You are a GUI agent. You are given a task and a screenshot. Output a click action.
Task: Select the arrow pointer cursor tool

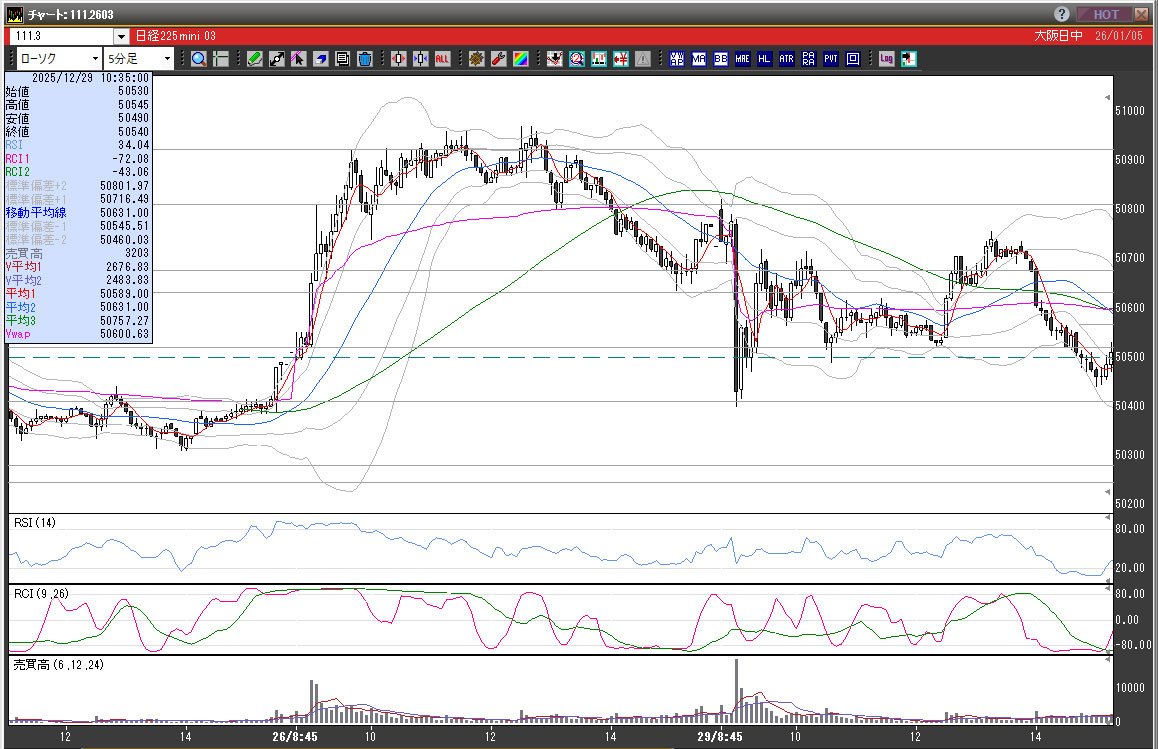pos(299,59)
